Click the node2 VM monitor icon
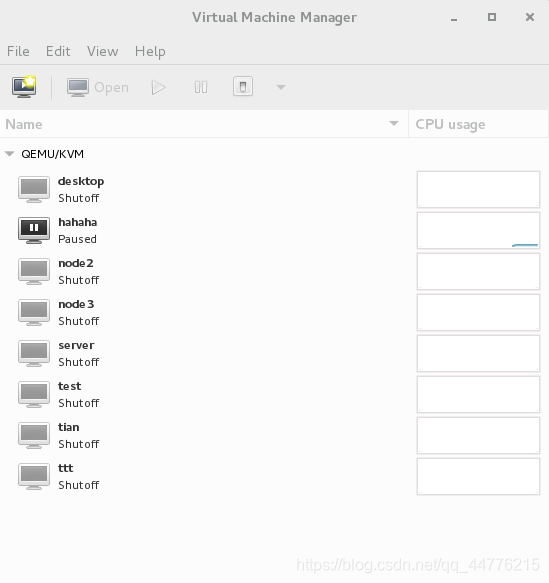 point(34,271)
